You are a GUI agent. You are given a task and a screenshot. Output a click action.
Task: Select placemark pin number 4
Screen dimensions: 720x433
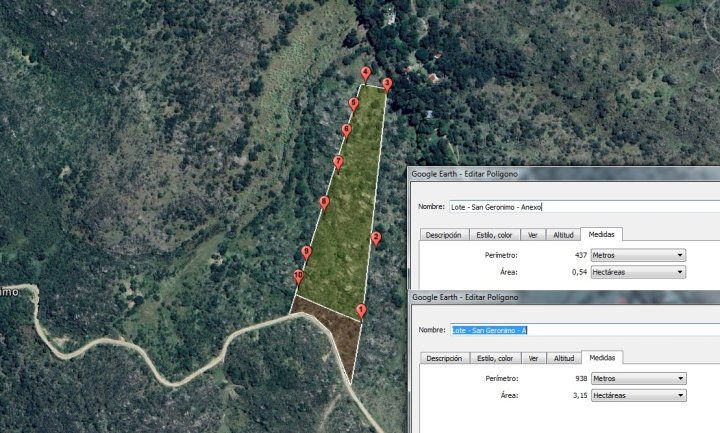[x=366, y=73]
